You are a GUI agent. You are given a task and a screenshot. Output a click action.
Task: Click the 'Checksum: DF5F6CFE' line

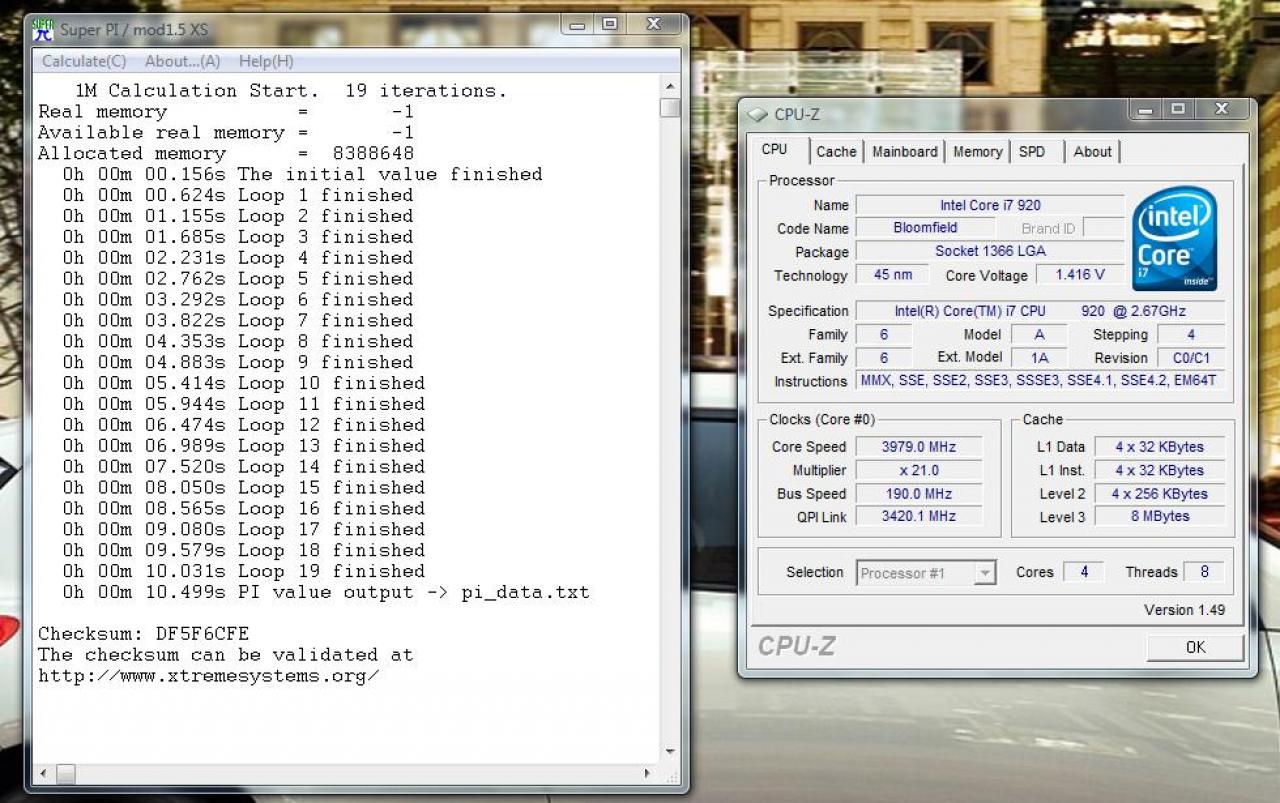click(143, 634)
